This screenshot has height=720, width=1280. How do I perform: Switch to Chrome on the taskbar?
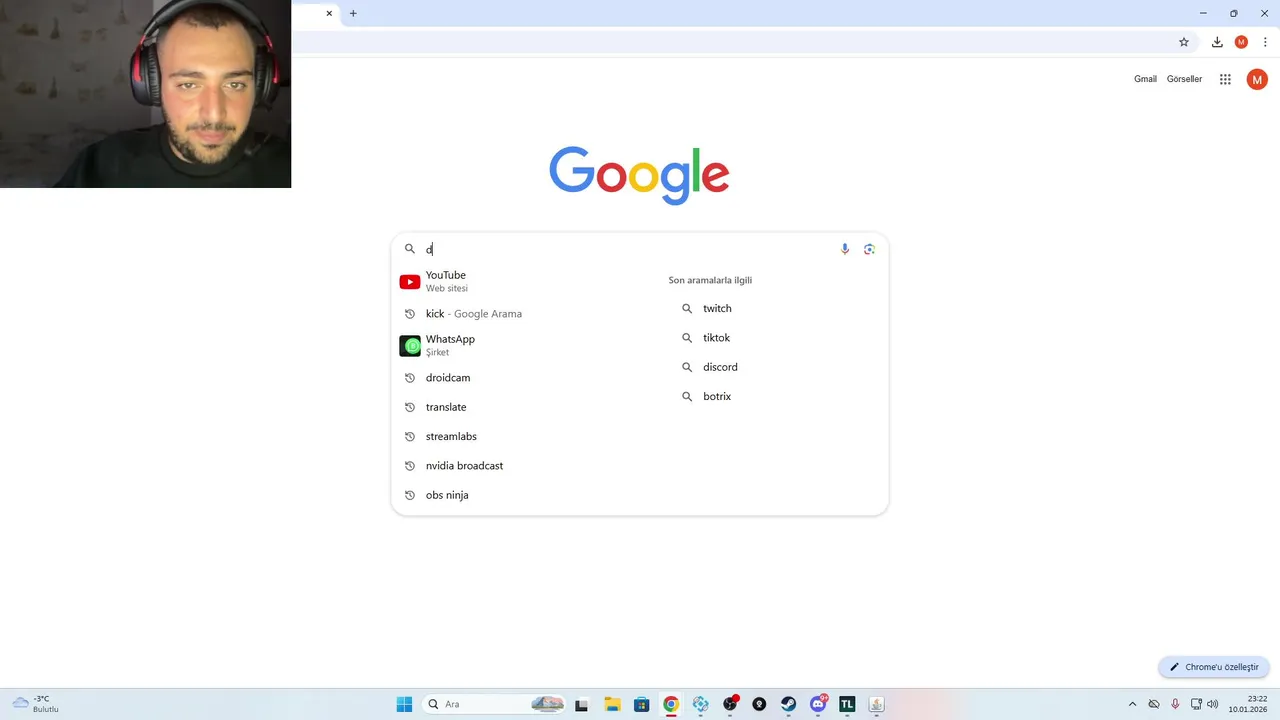coord(671,704)
